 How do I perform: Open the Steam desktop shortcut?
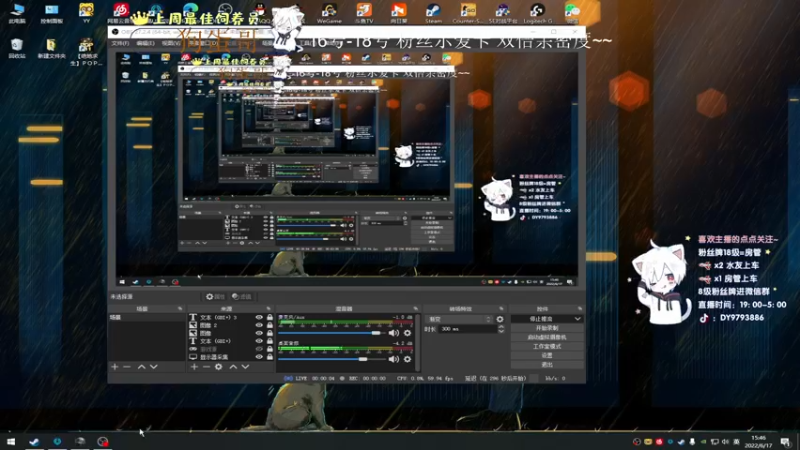click(433, 13)
